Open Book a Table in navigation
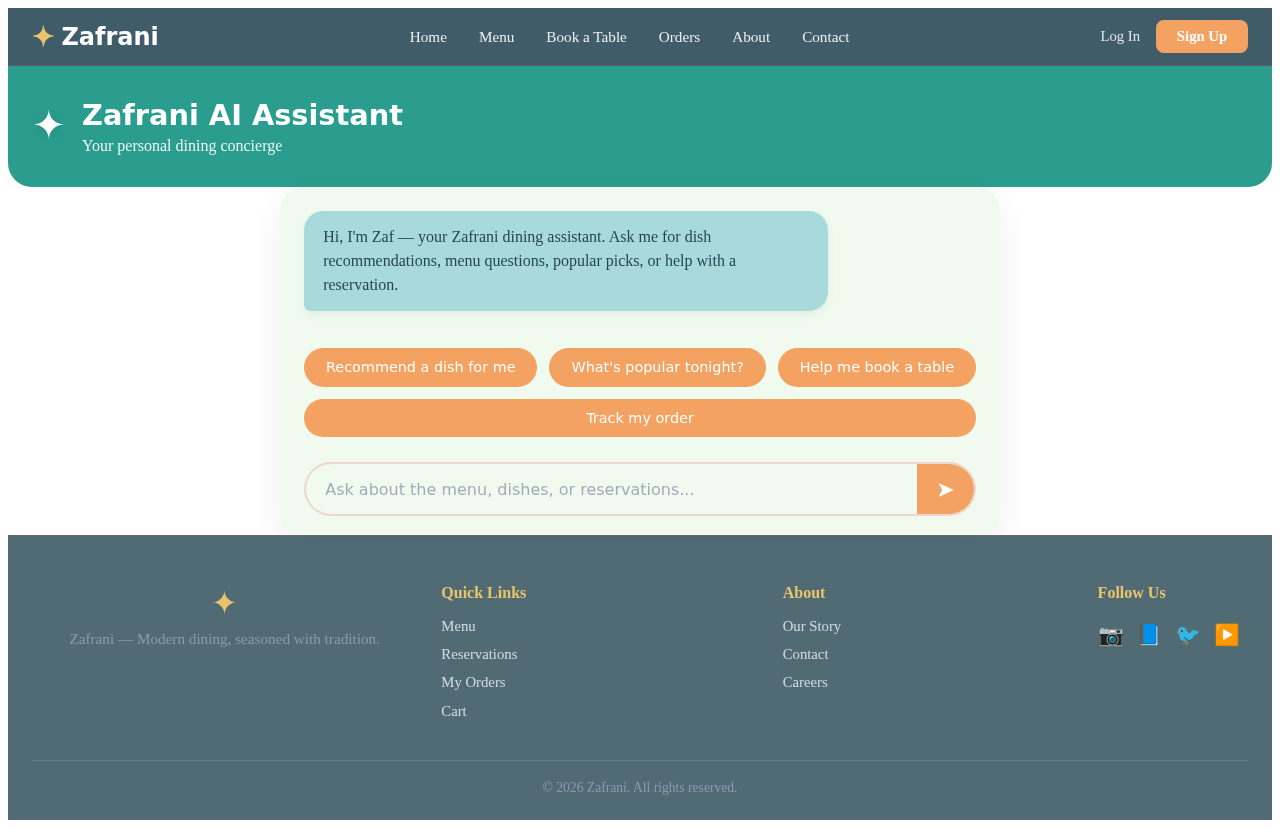This screenshot has width=1280, height=828. (x=586, y=37)
